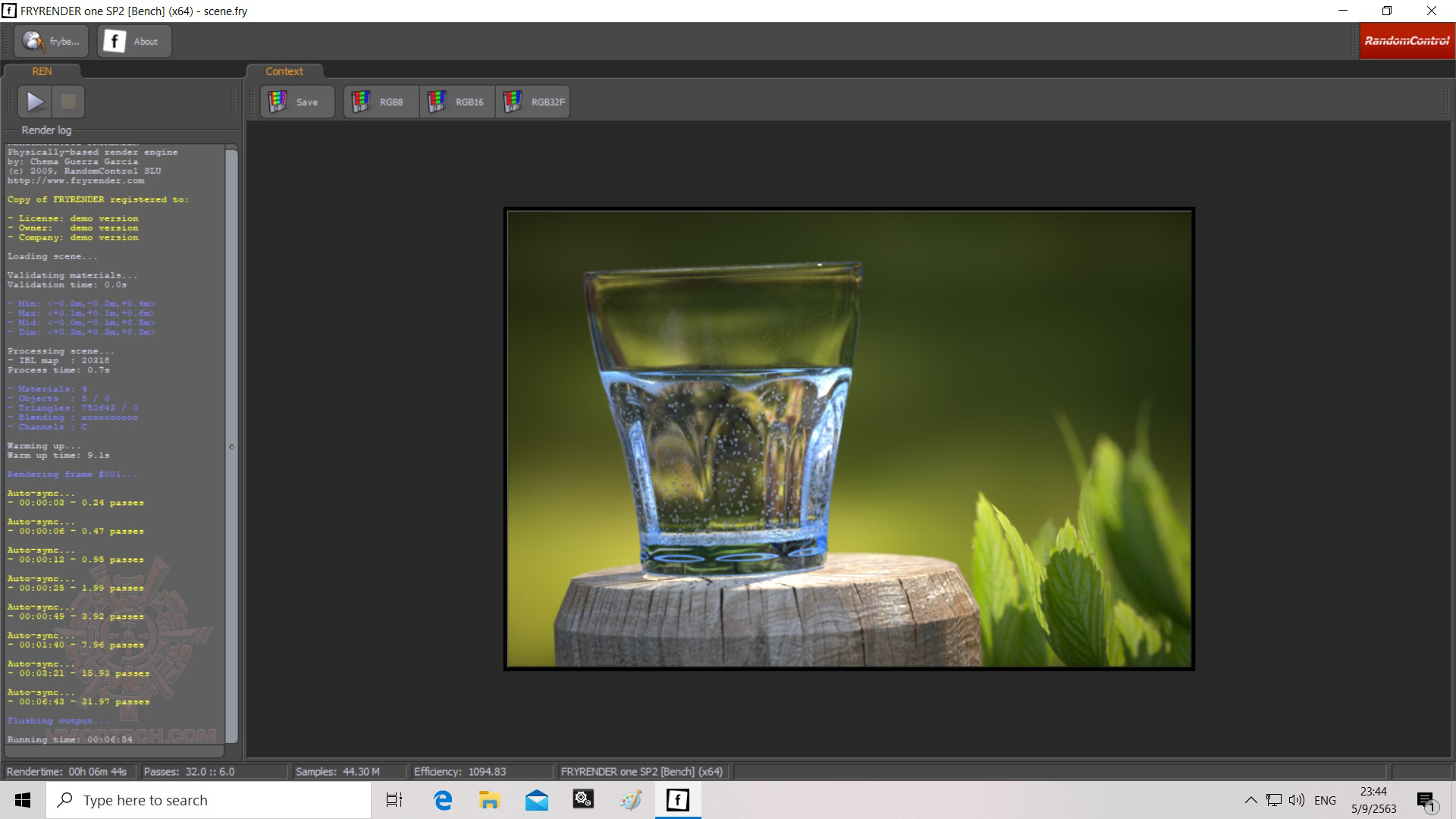The width and height of the screenshot is (1456, 819).
Task: Click the render log horizontal scrollbar
Action: point(114,751)
